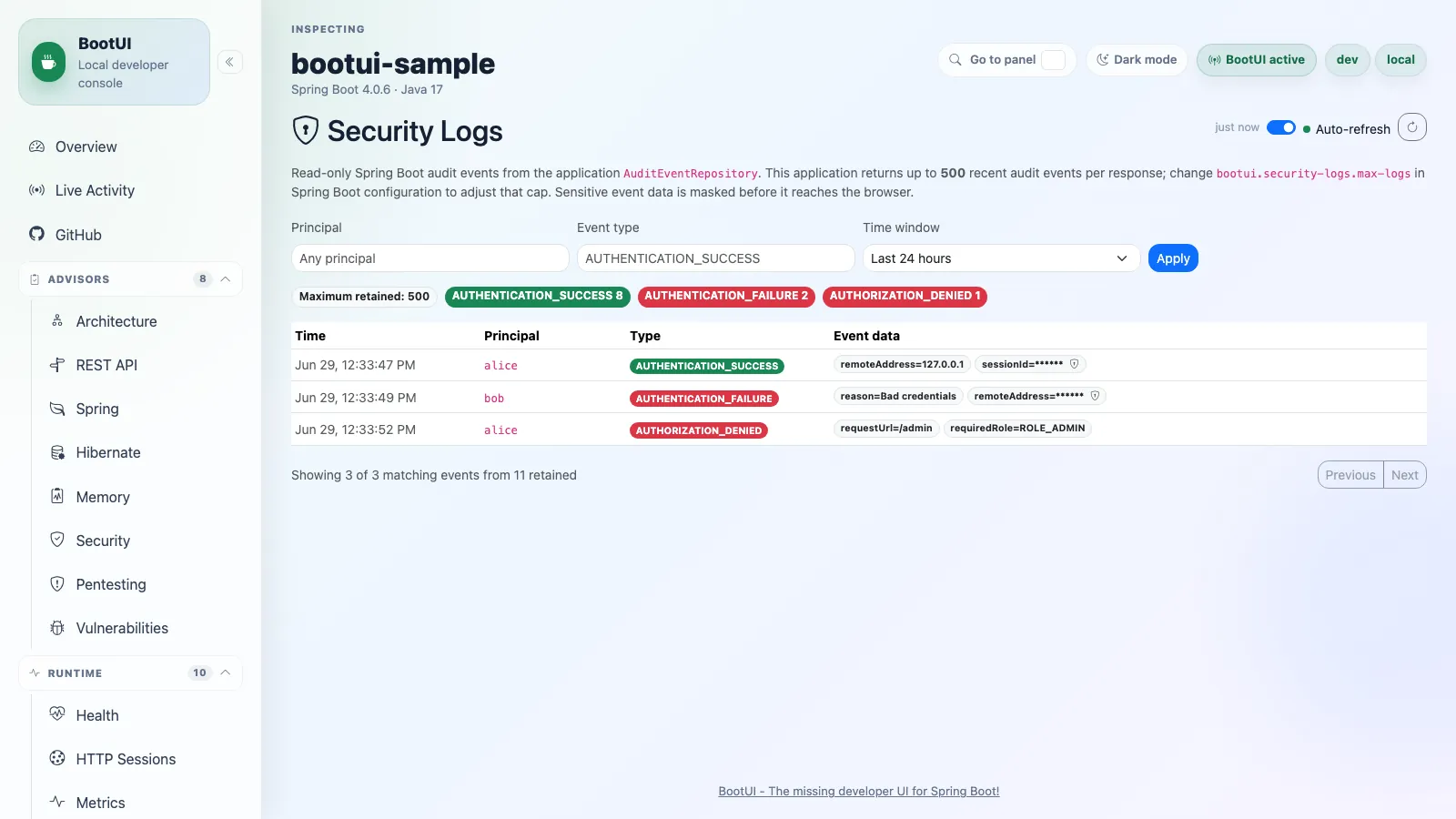Filter by AUTHENTICATION_SUCCESS 8 summary badge
This screenshot has height=819, width=1456.
pyautogui.click(x=538, y=297)
